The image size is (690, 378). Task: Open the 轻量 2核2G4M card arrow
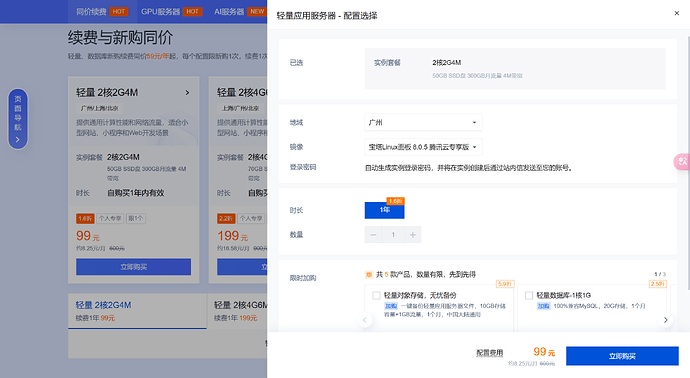[187, 92]
